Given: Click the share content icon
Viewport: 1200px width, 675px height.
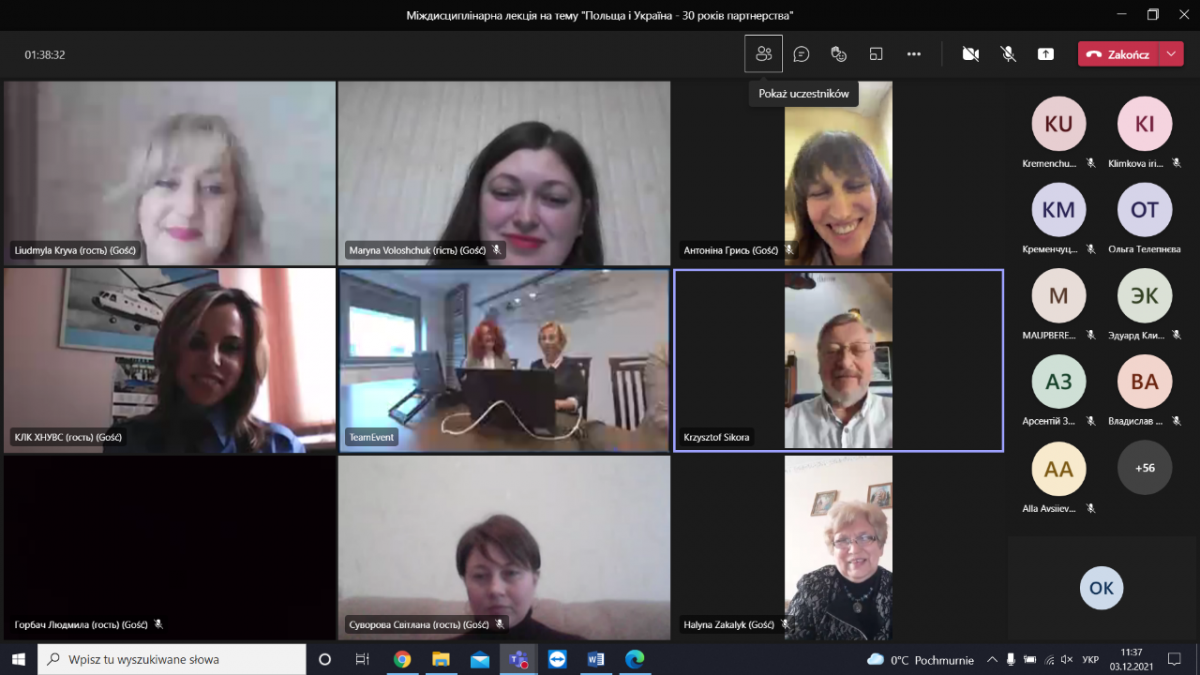Looking at the screenshot, I should click(x=1045, y=54).
